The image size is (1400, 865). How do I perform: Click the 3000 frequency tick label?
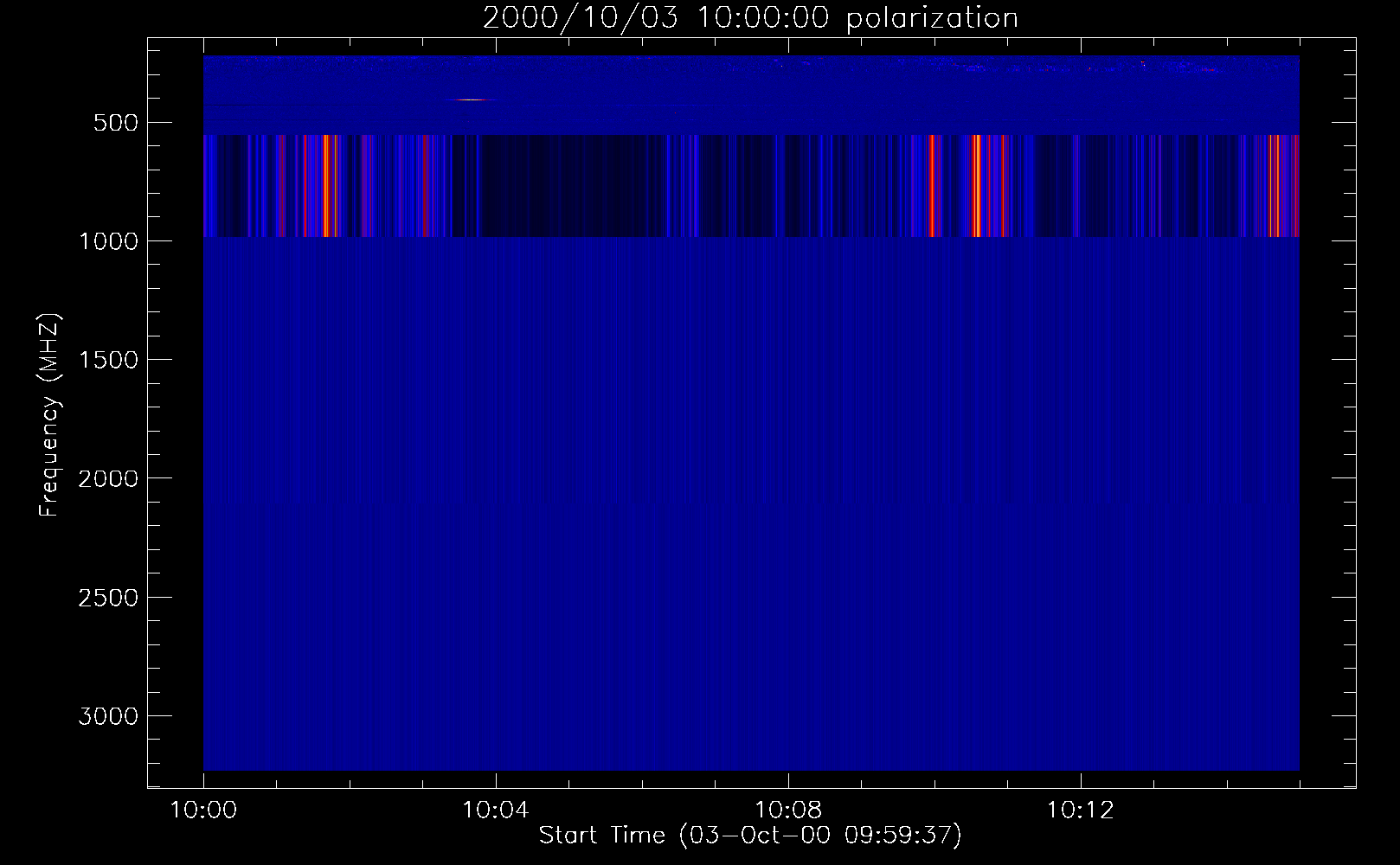[107, 716]
